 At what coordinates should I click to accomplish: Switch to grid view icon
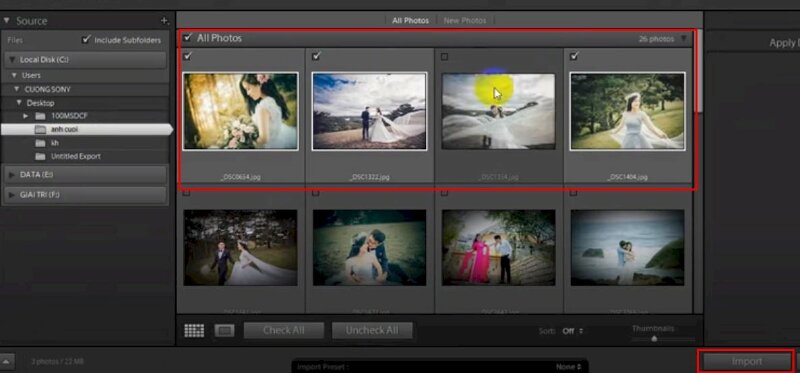[x=194, y=331]
